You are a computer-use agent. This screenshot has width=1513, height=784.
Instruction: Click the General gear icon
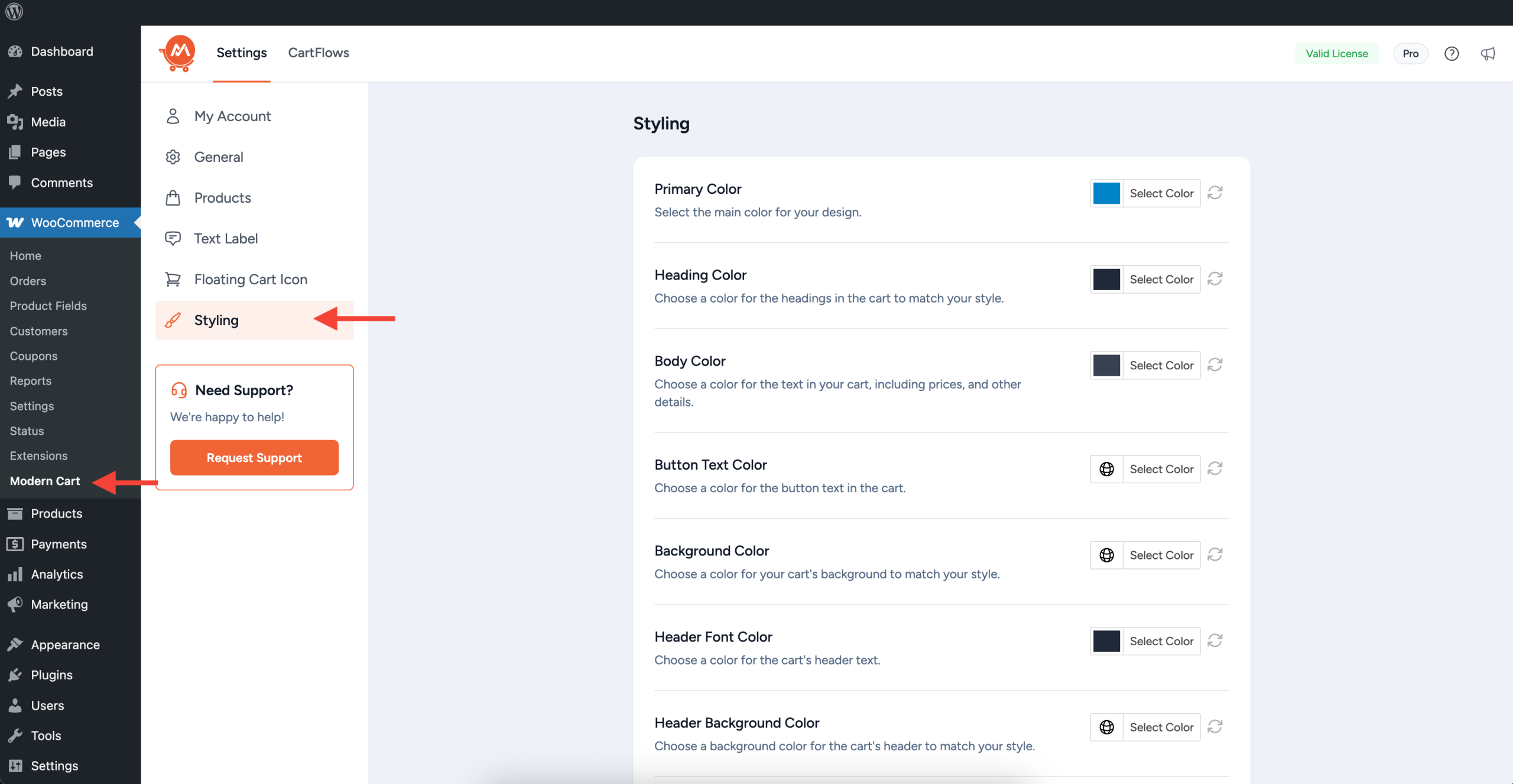click(x=173, y=157)
